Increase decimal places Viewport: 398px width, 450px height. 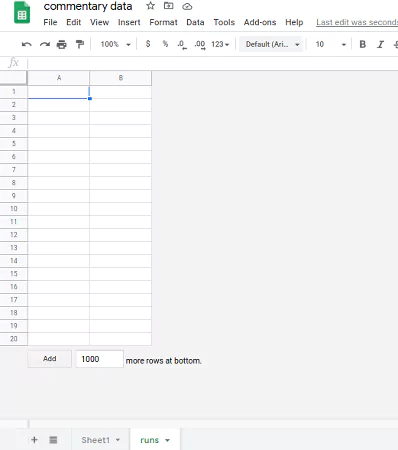pos(200,44)
